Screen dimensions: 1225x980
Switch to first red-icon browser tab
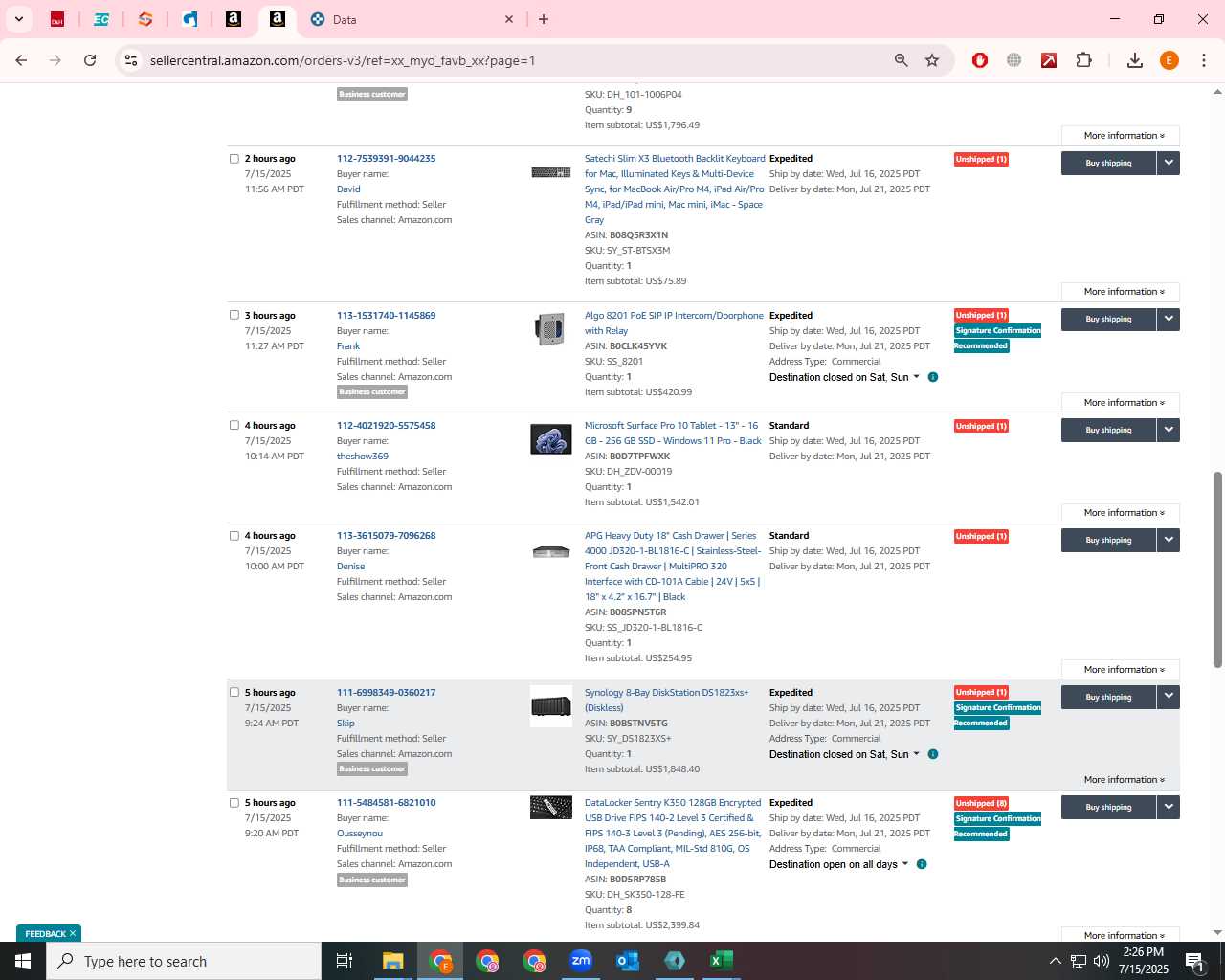point(57,19)
